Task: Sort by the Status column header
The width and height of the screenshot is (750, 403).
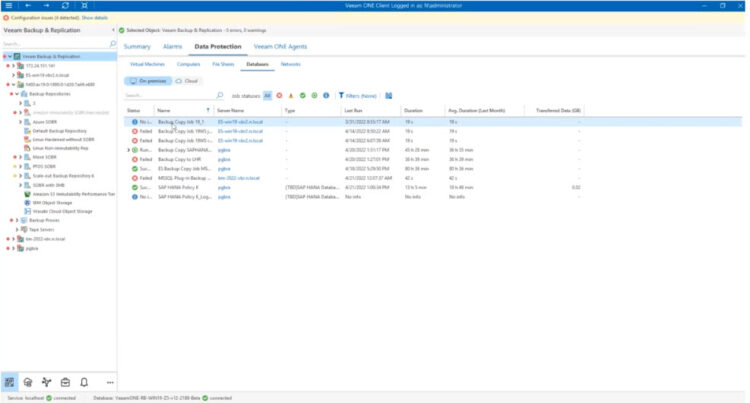Action: click(133, 110)
